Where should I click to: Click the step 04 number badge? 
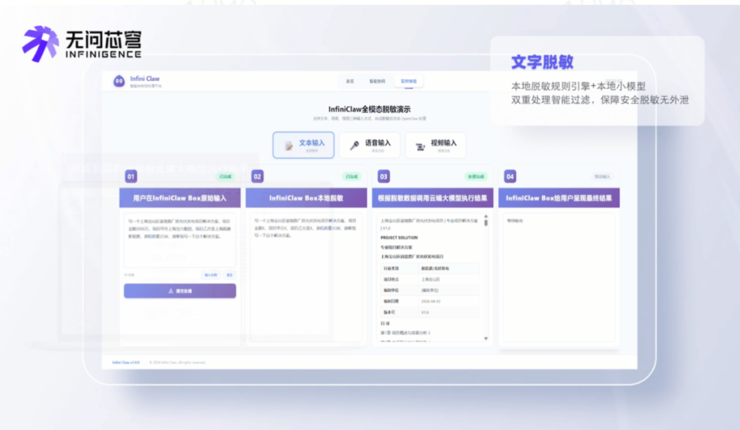(510, 176)
